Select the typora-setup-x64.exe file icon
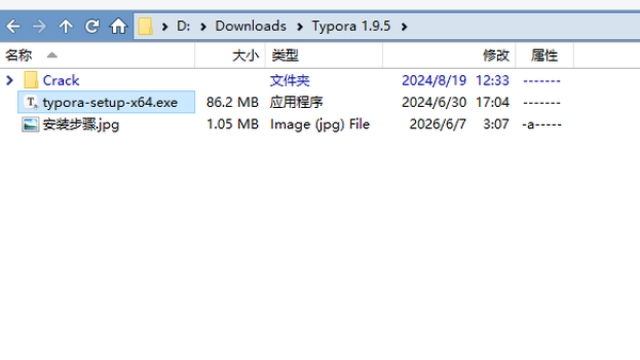 [31, 102]
